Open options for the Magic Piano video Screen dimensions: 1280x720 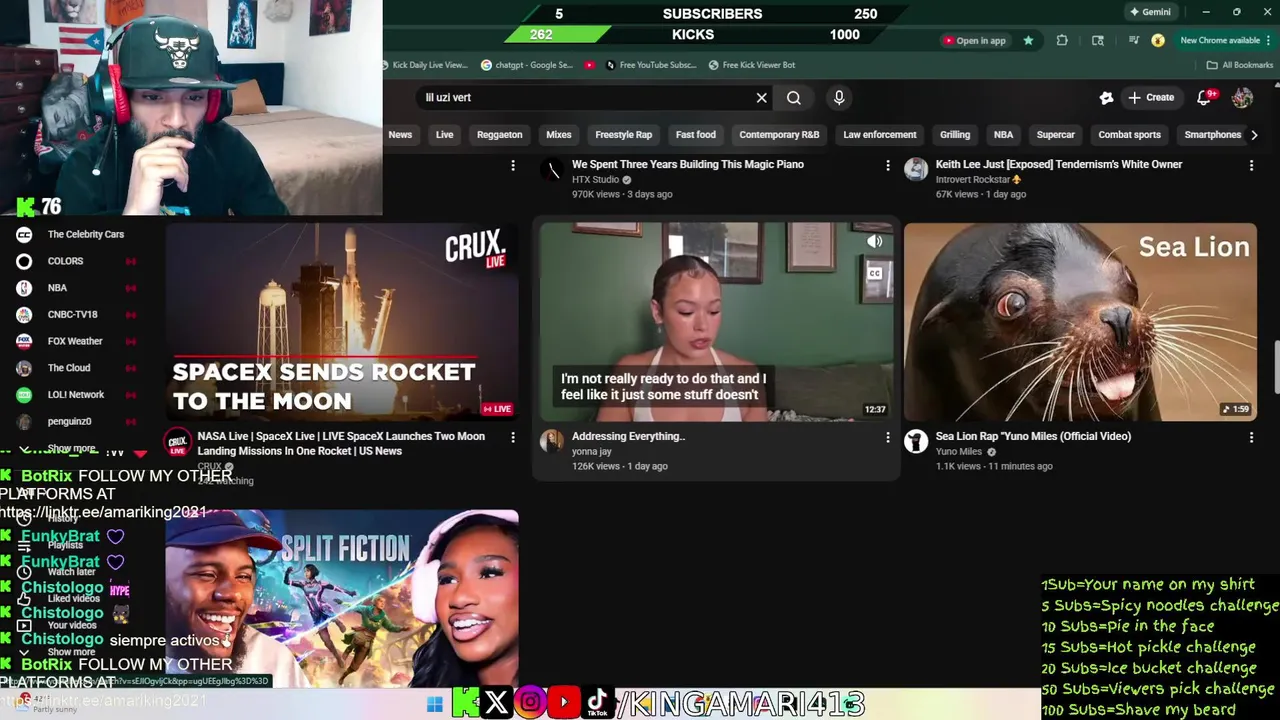(x=887, y=165)
